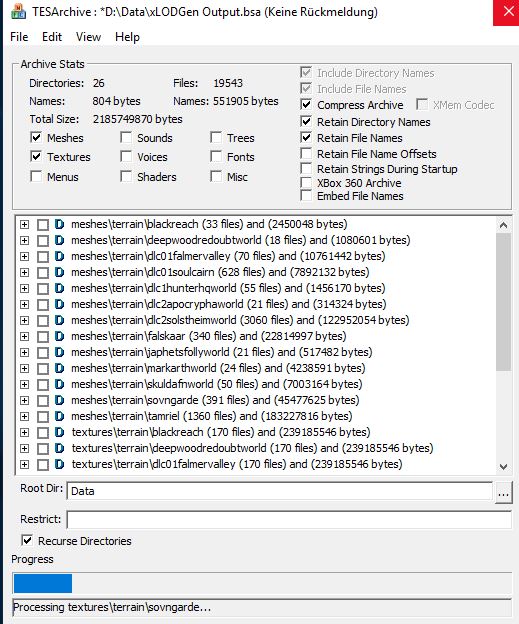
Task: Click the D icon beside meshes\terrain\falskaar
Action: [59, 336]
